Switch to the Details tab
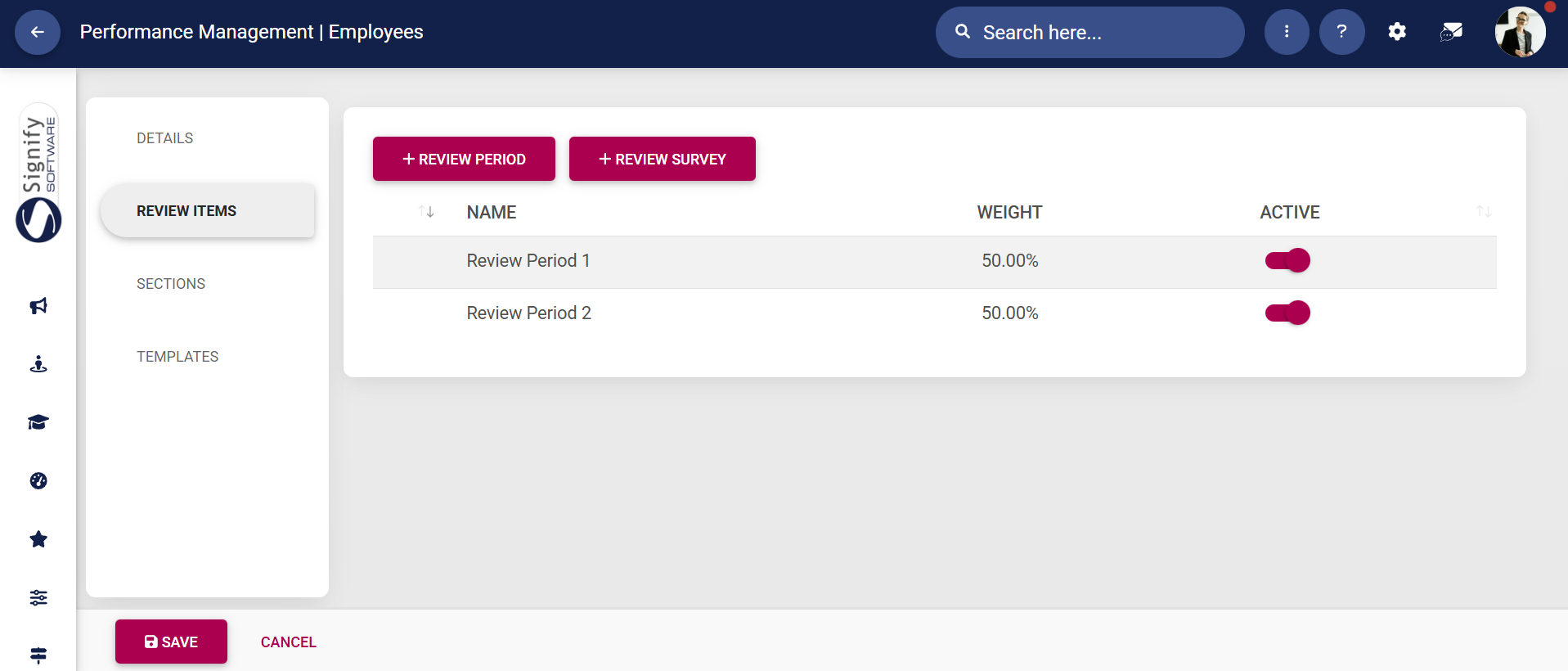 pyautogui.click(x=165, y=138)
